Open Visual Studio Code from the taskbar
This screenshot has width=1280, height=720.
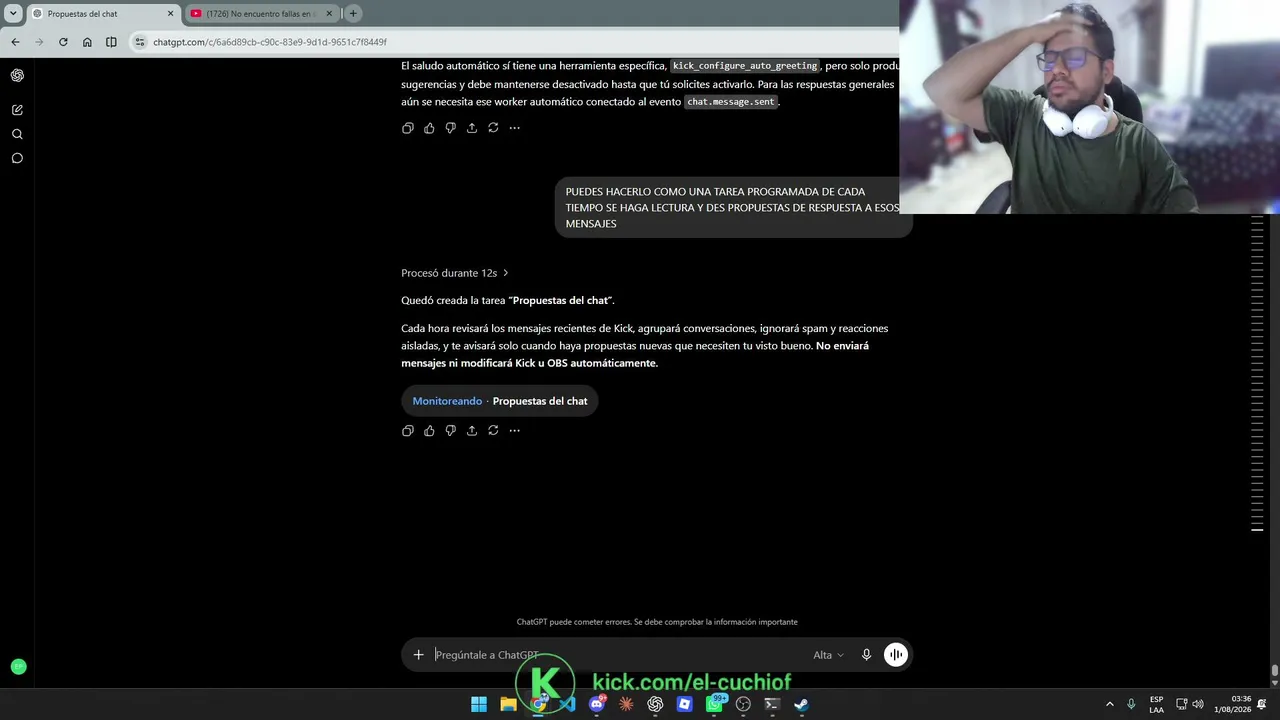[567, 704]
